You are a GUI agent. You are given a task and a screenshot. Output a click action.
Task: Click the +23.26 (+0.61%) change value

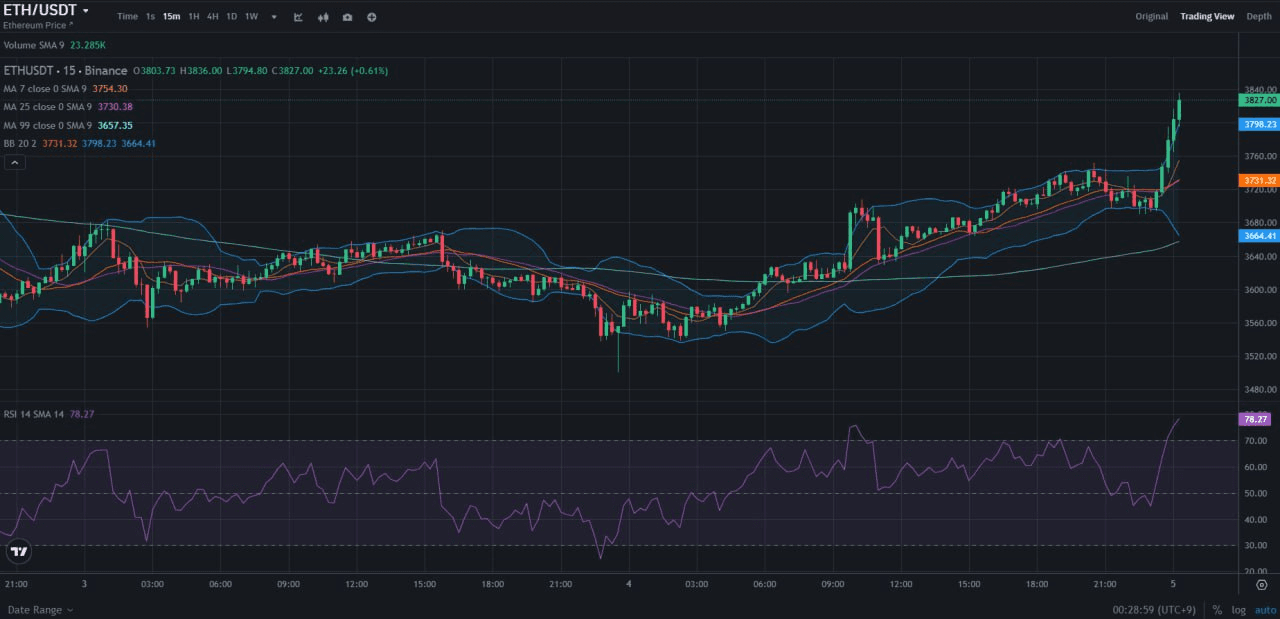353,71
